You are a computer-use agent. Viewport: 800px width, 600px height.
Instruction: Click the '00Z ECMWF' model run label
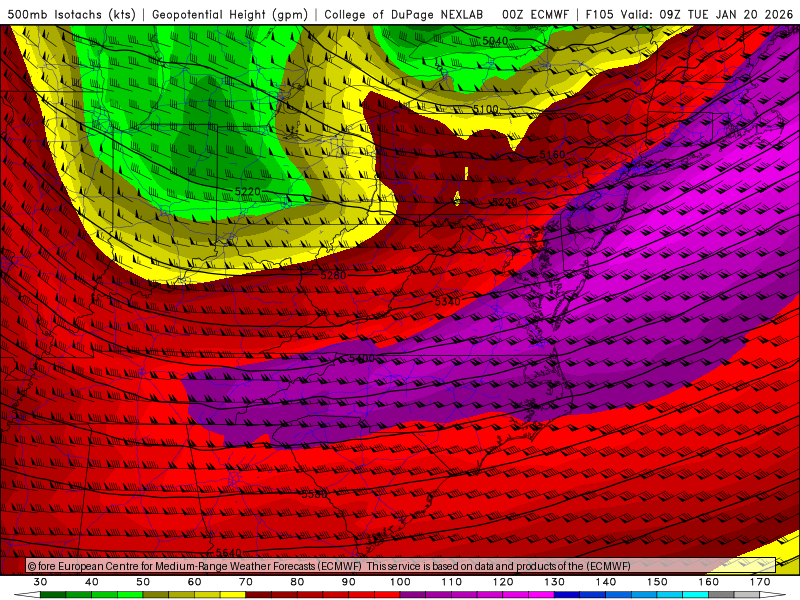click(x=535, y=14)
